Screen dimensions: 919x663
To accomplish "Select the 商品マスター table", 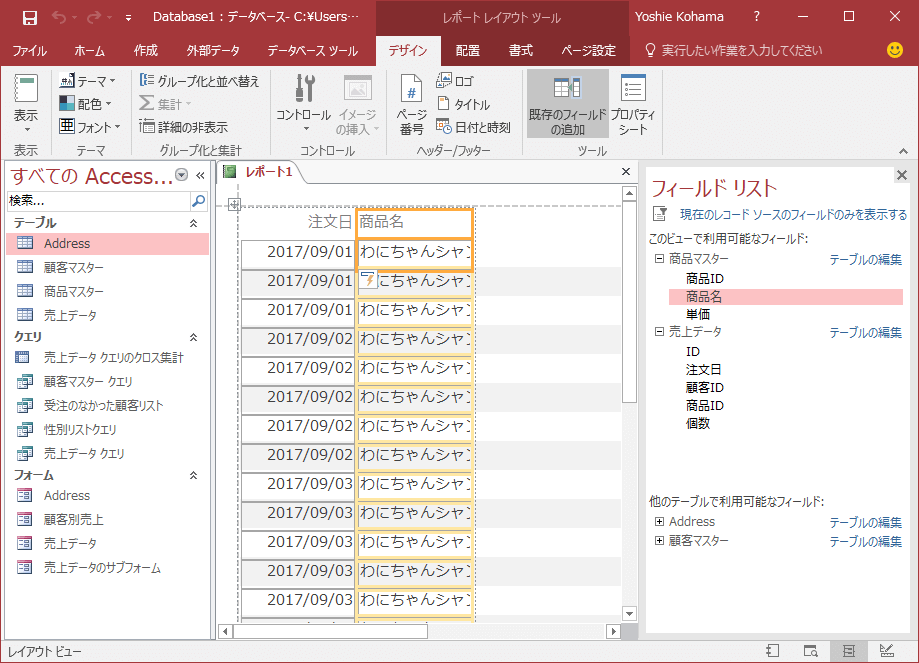I will point(108,291).
